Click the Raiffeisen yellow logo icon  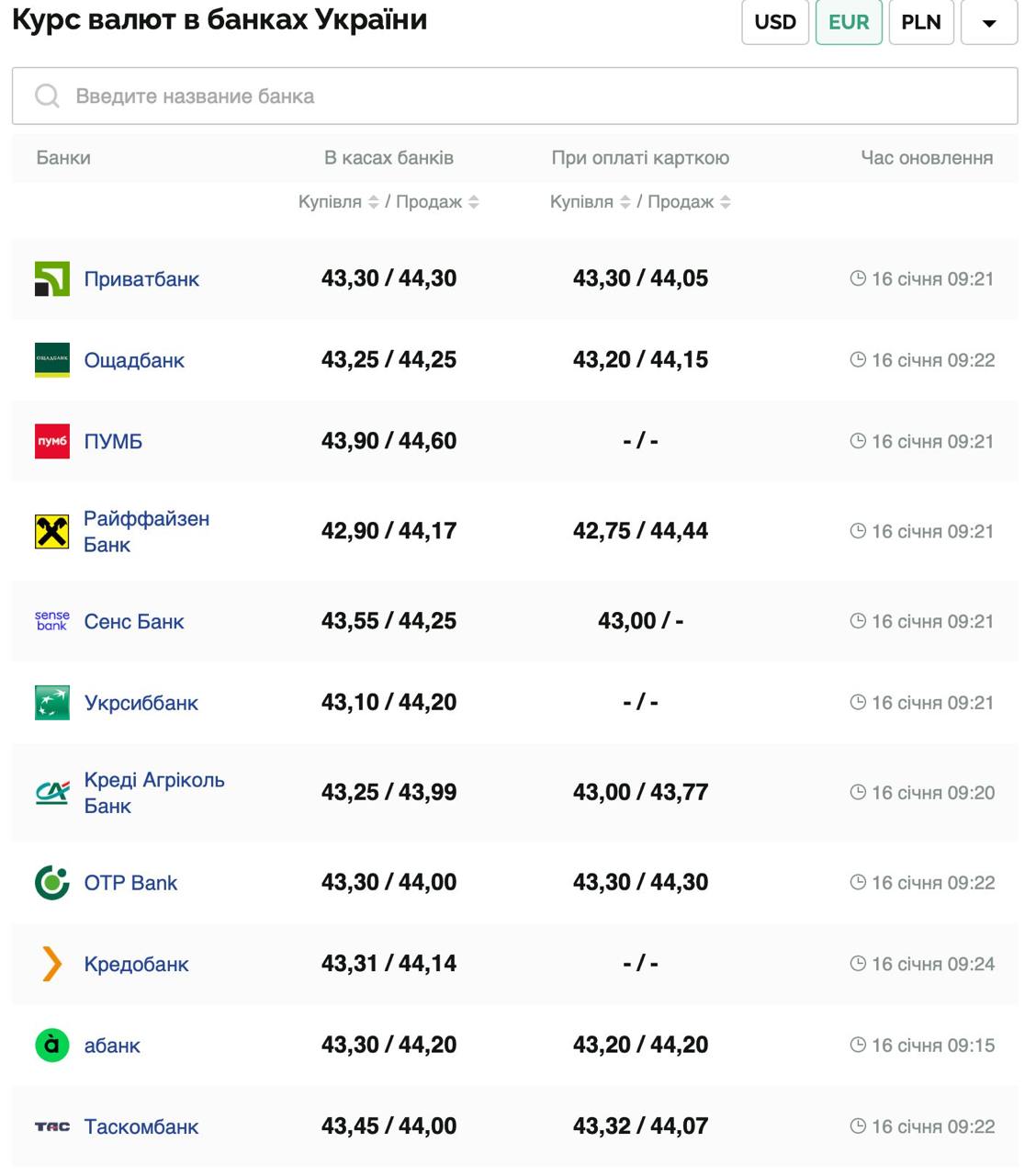[x=52, y=531]
